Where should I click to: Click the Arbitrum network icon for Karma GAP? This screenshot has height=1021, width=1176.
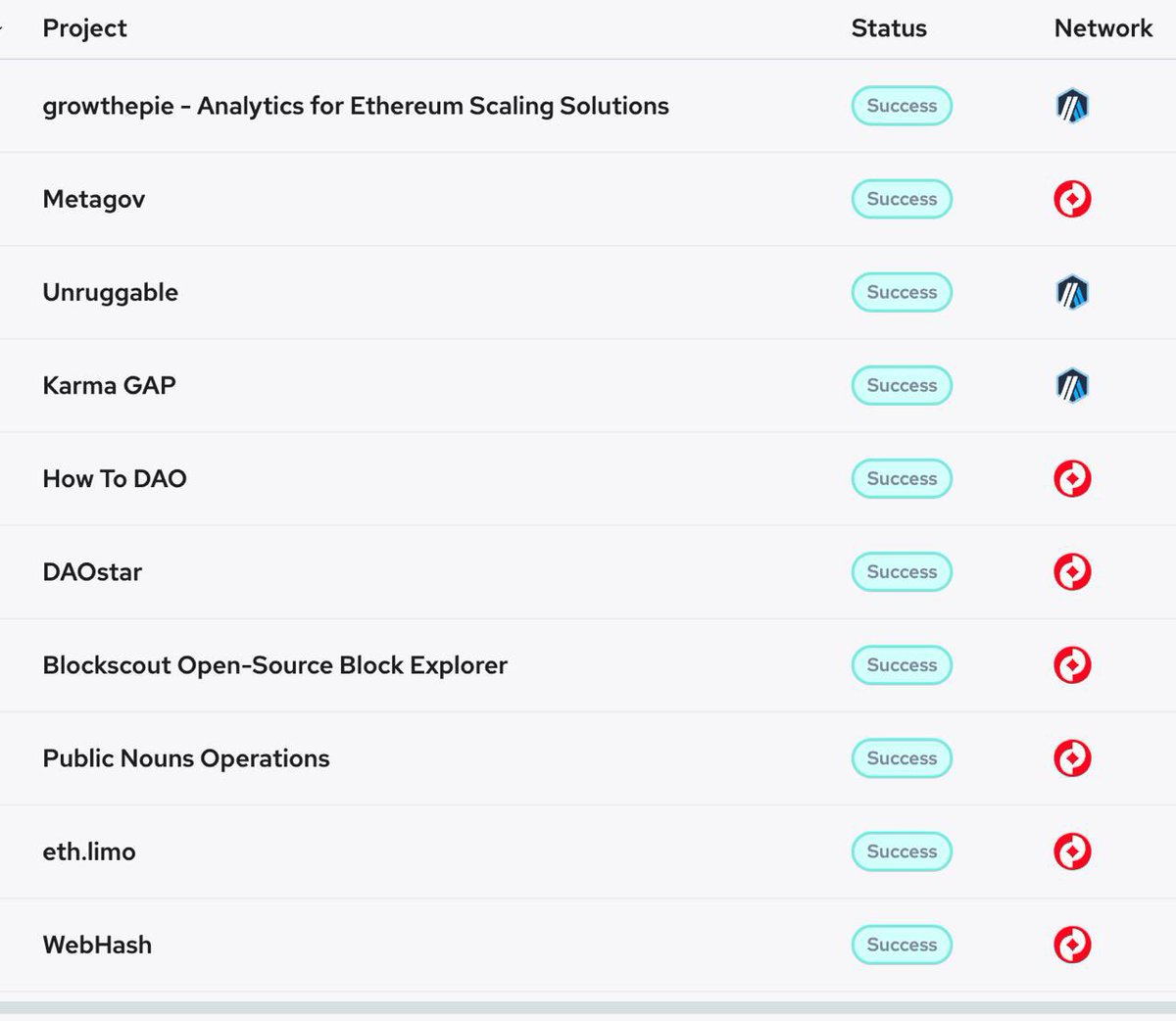coord(1072,385)
